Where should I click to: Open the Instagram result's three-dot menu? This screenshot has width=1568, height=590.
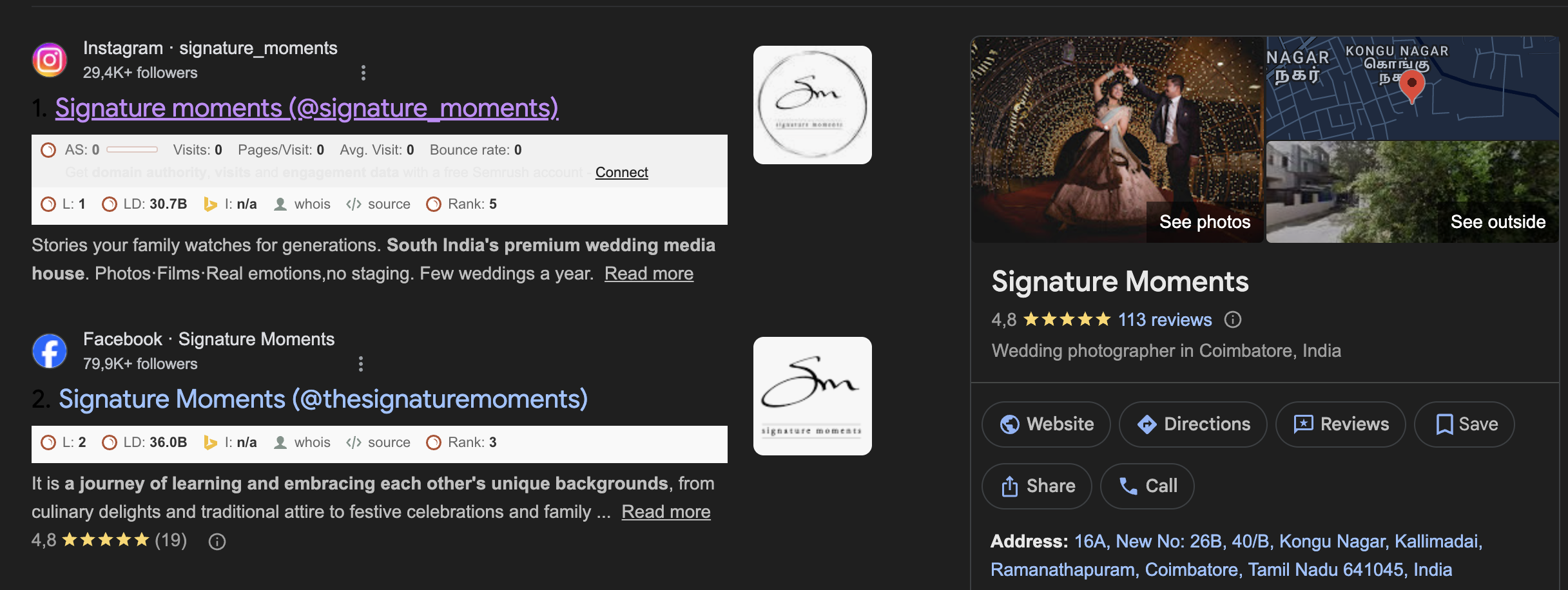(x=363, y=73)
